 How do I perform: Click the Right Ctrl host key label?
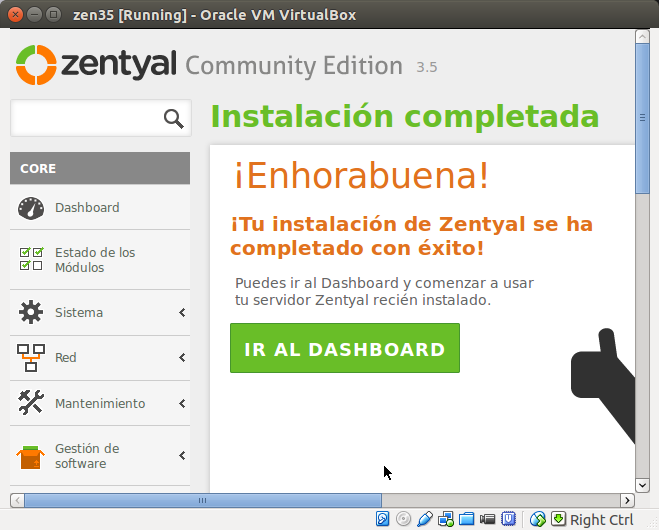601,520
